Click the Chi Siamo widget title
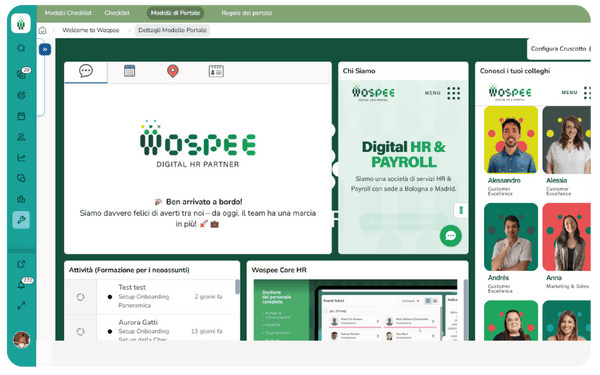This screenshot has height=375, width=600. click(x=359, y=71)
